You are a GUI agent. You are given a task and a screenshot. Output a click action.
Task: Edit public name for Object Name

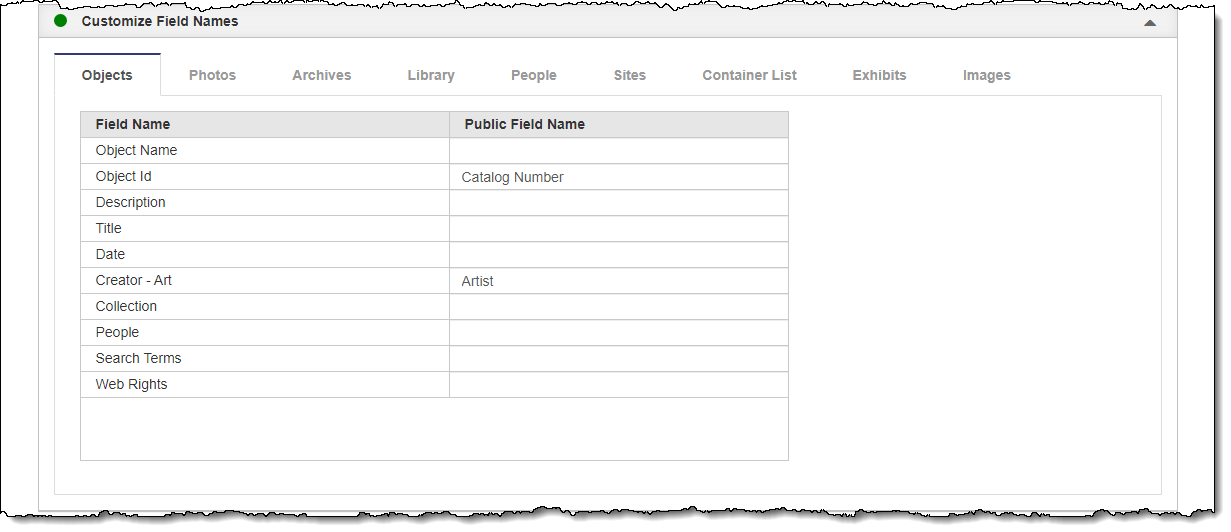[618, 151]
